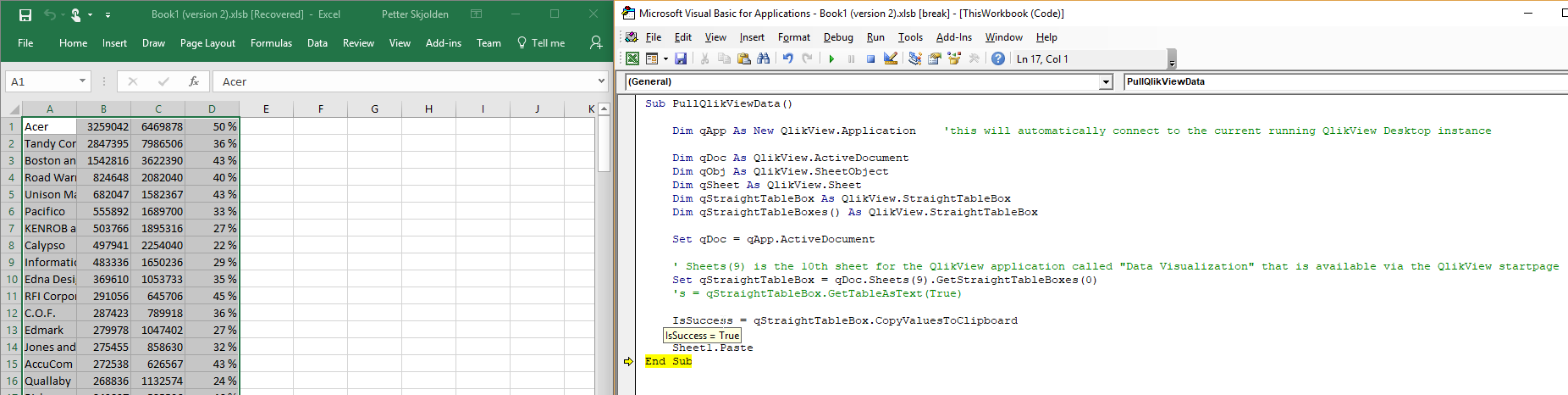1568x395 pixels.
Task: Click the Copy icon in VBA toolbar
Action: pyautogui.click(x=724, y=58)
